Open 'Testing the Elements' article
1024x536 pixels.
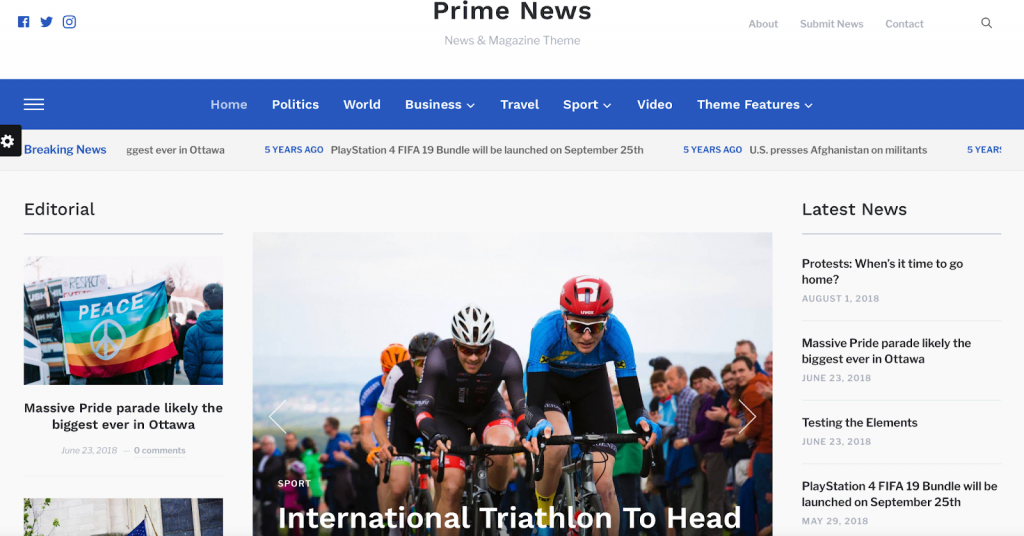pyautogui.click(x=859, y=422)
